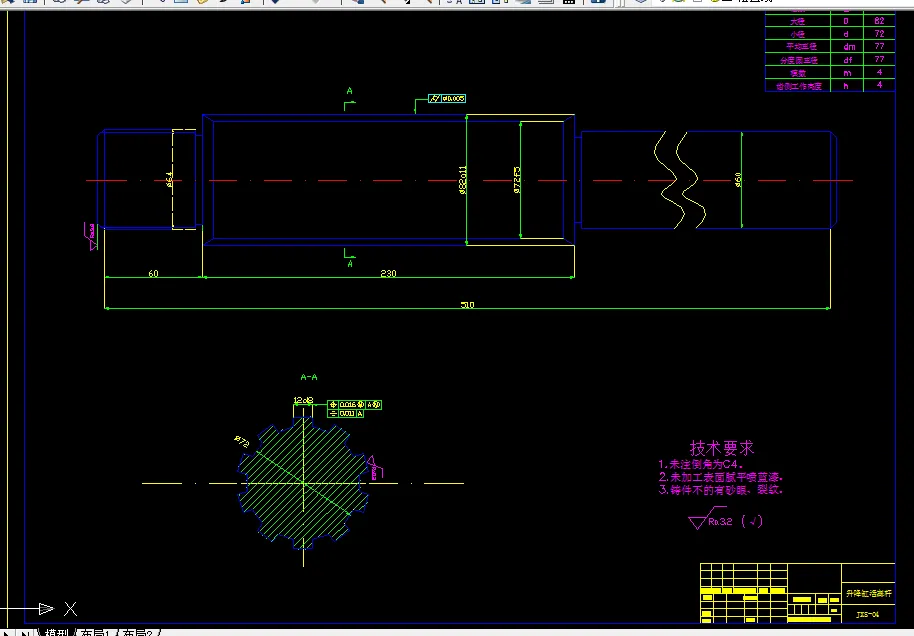The image size is (914, 636).
Task: Select the position tolerance frame 0.015
Action: click(x=354, y=405)
